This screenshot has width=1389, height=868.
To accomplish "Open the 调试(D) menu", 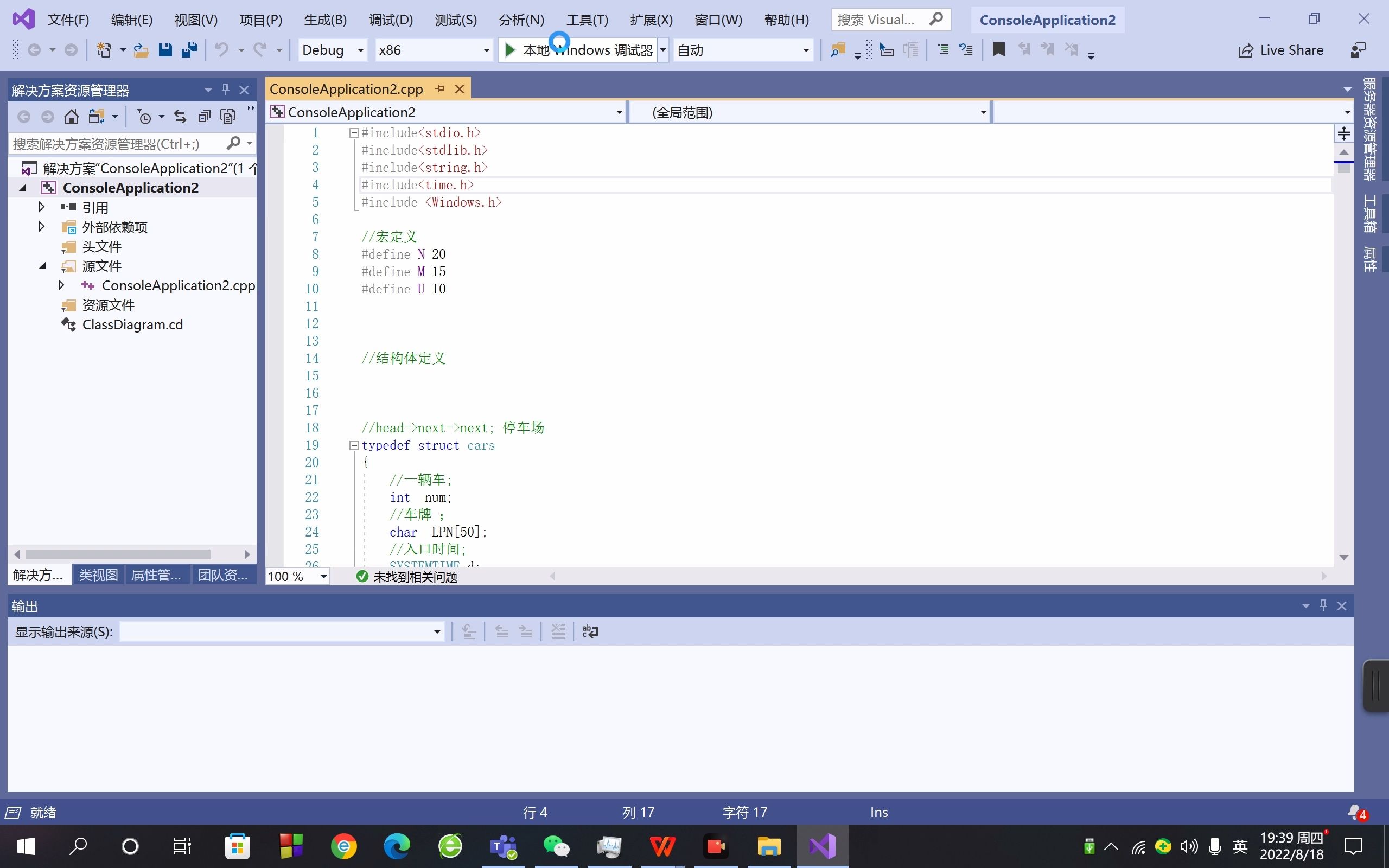I will tap(390, 20).
